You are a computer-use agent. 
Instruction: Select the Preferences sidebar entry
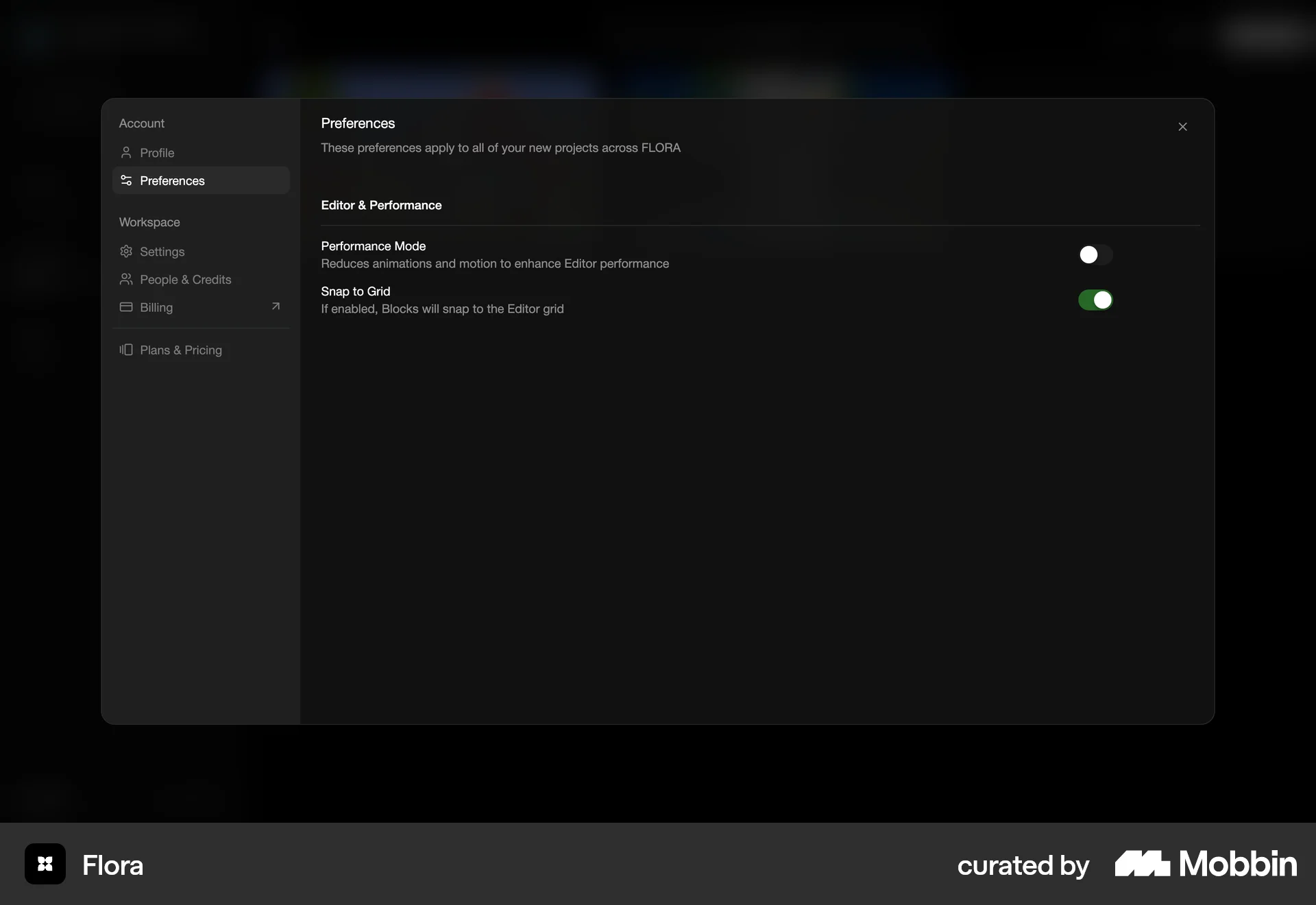[x=172, y=180]
